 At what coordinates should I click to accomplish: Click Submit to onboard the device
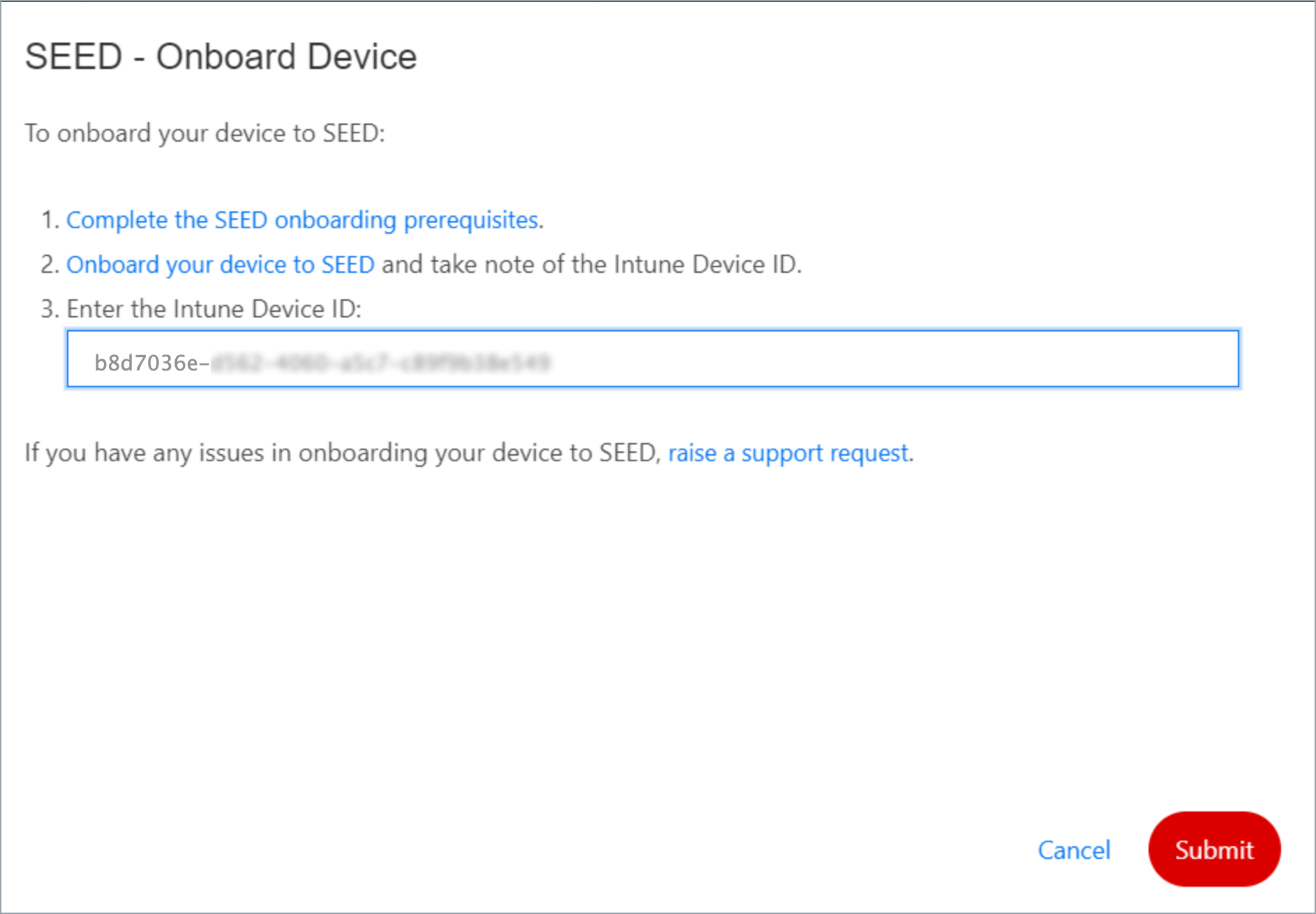pos(1214,850)
